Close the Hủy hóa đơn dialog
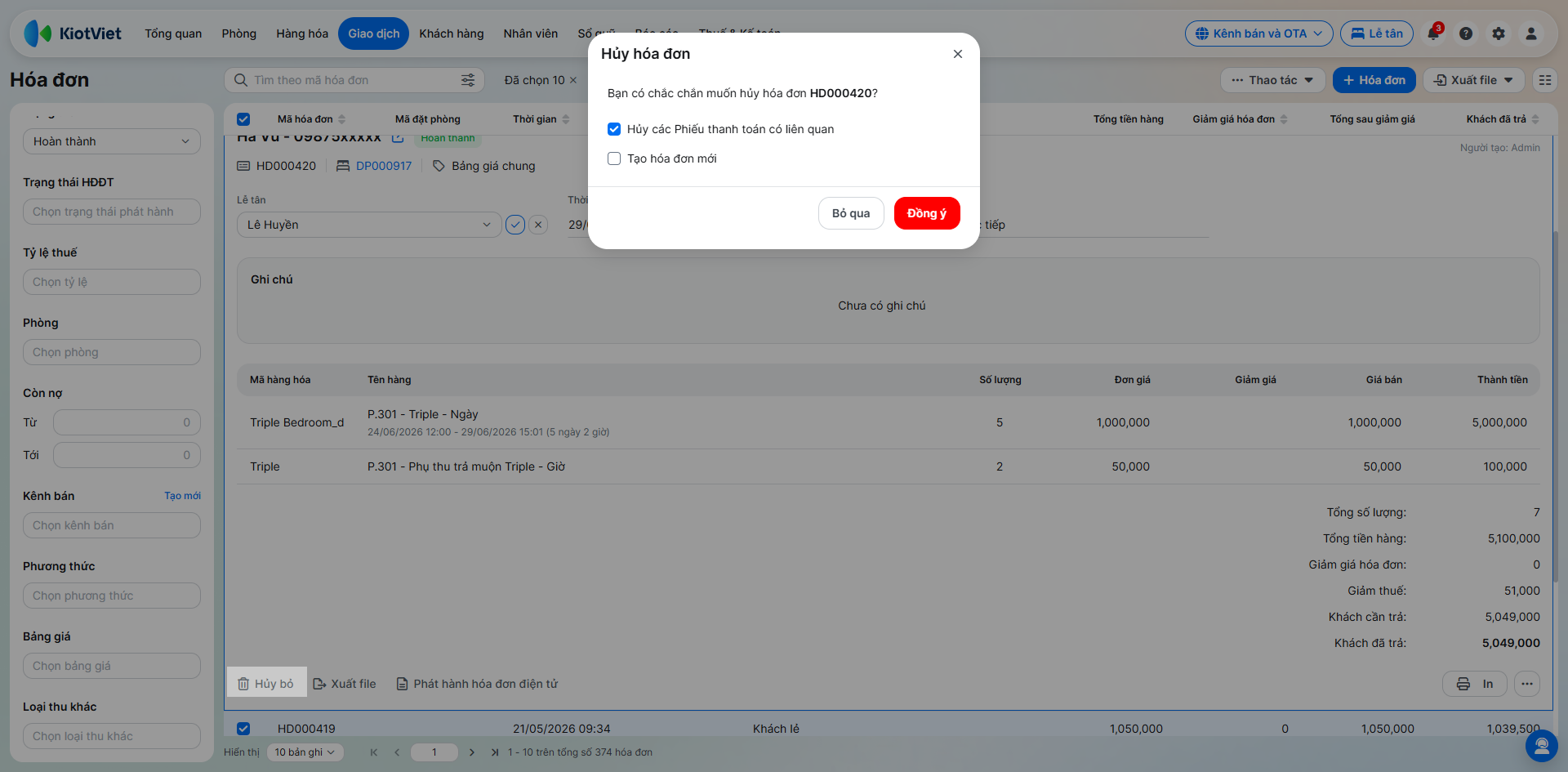This screenshot has width=1568, height=772. pyautogui.click(x=958, y=54)
